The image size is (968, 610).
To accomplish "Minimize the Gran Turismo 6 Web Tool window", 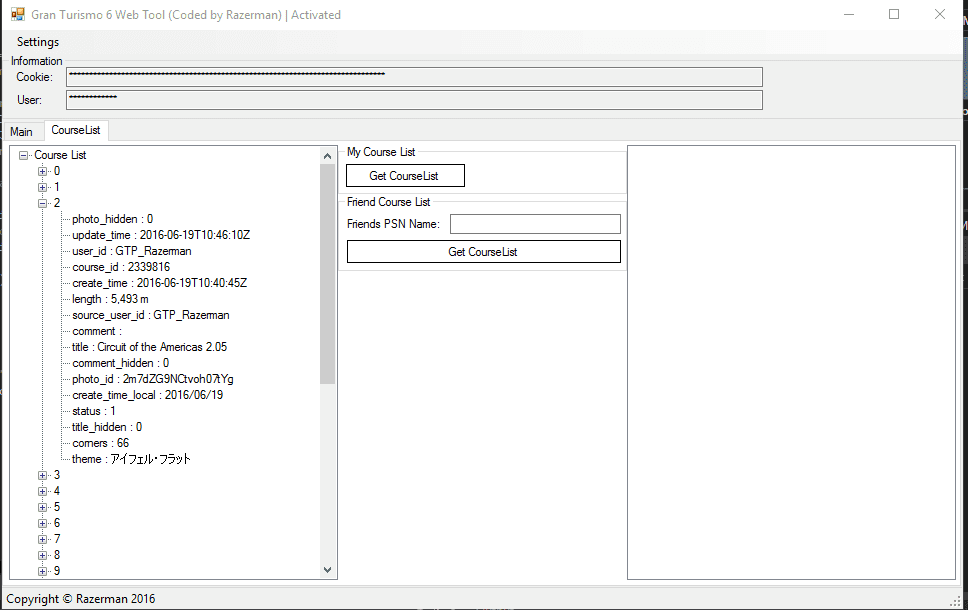I will click(x=849, y=14).
